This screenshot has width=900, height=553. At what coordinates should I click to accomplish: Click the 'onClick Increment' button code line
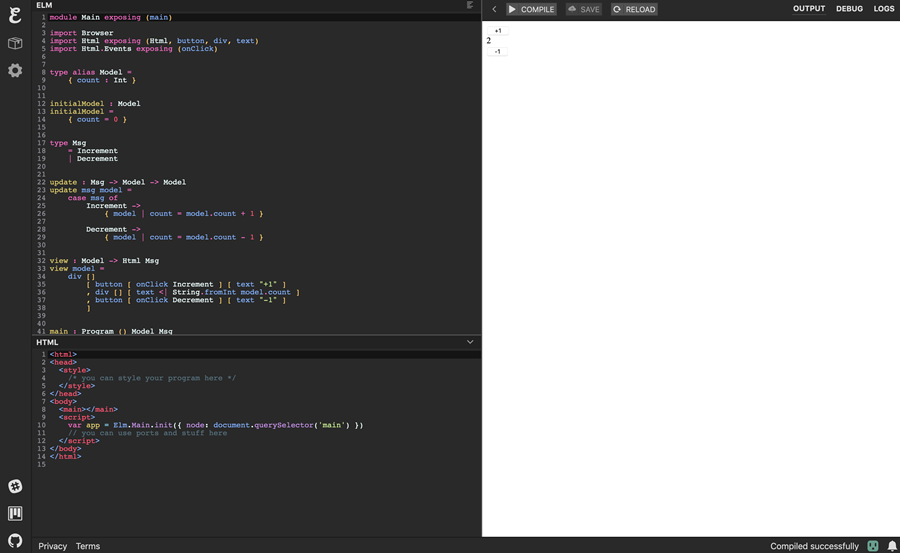point(186,284)
